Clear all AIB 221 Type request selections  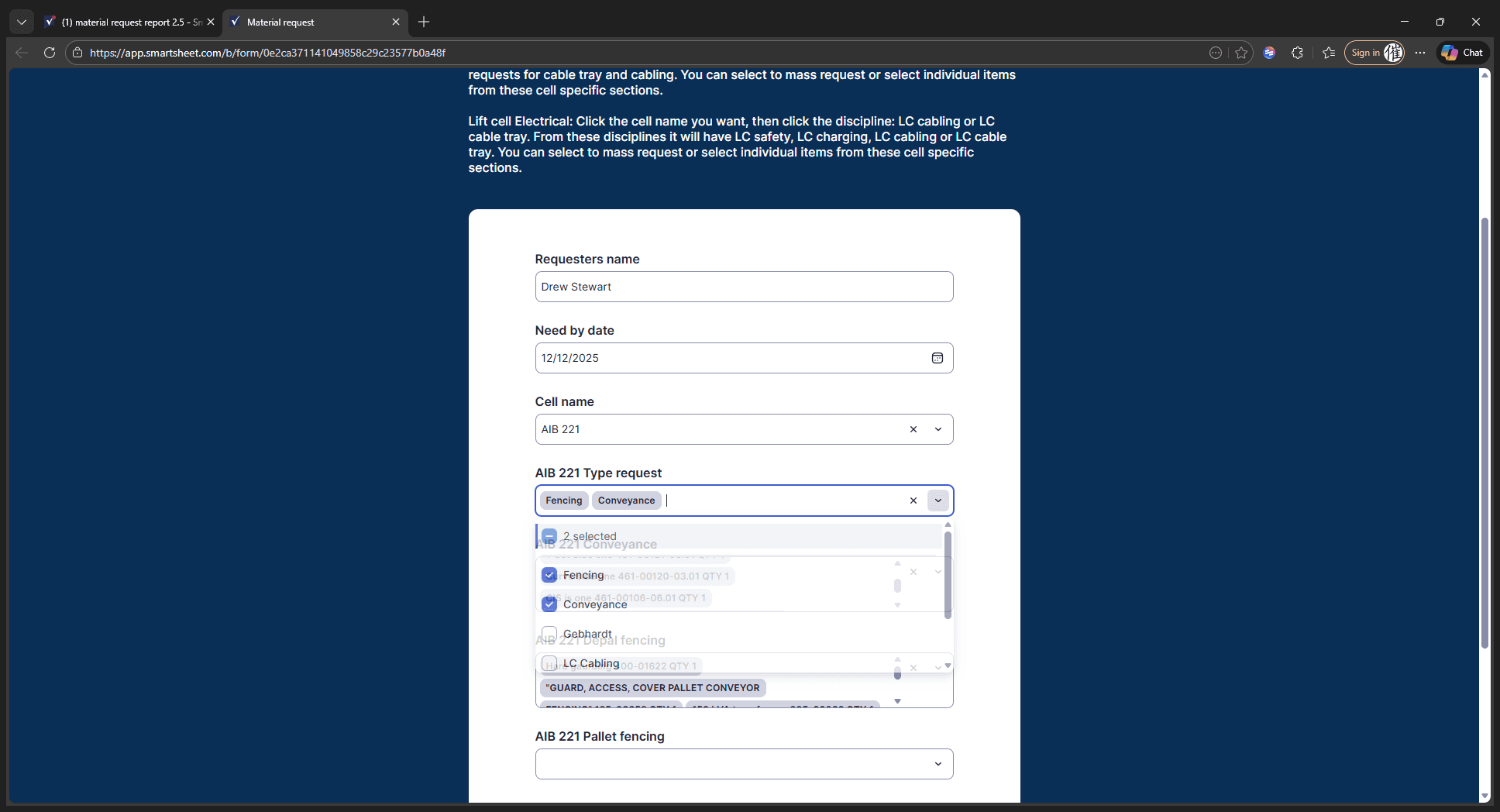pos(913,501)
